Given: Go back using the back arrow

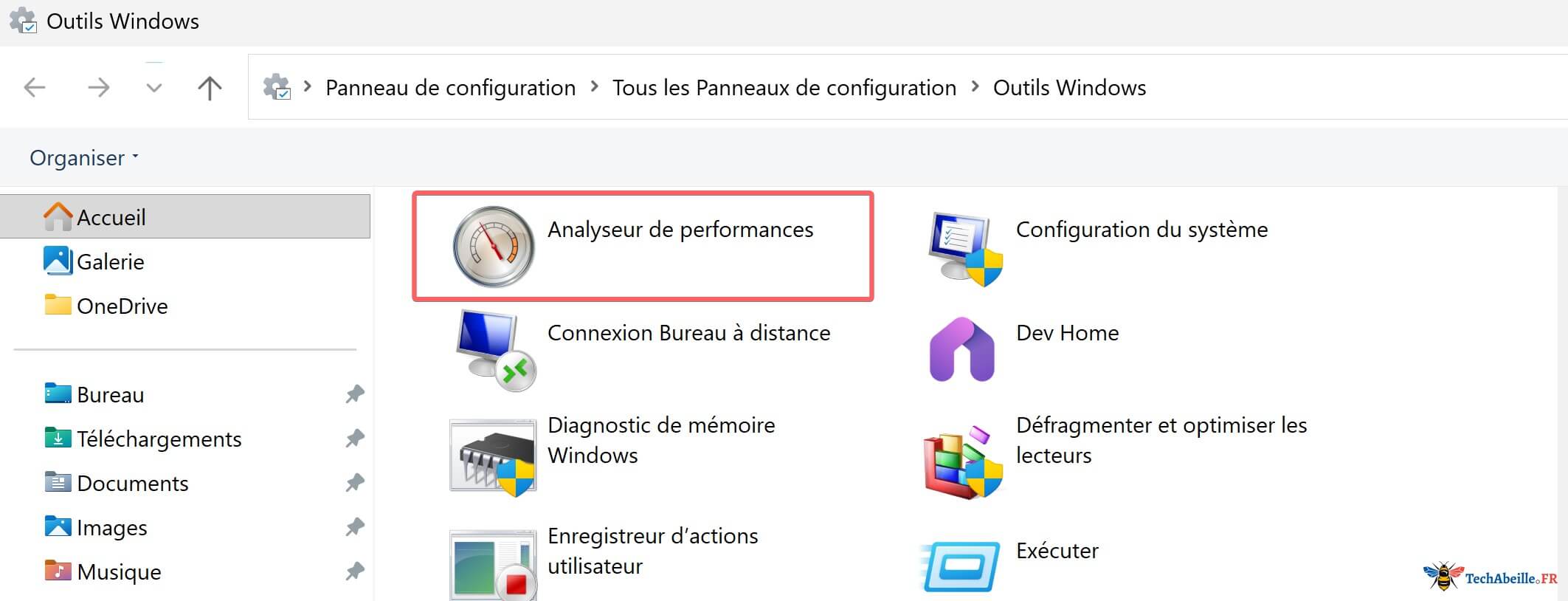Looking at the screenshot, I should (33, 86).
